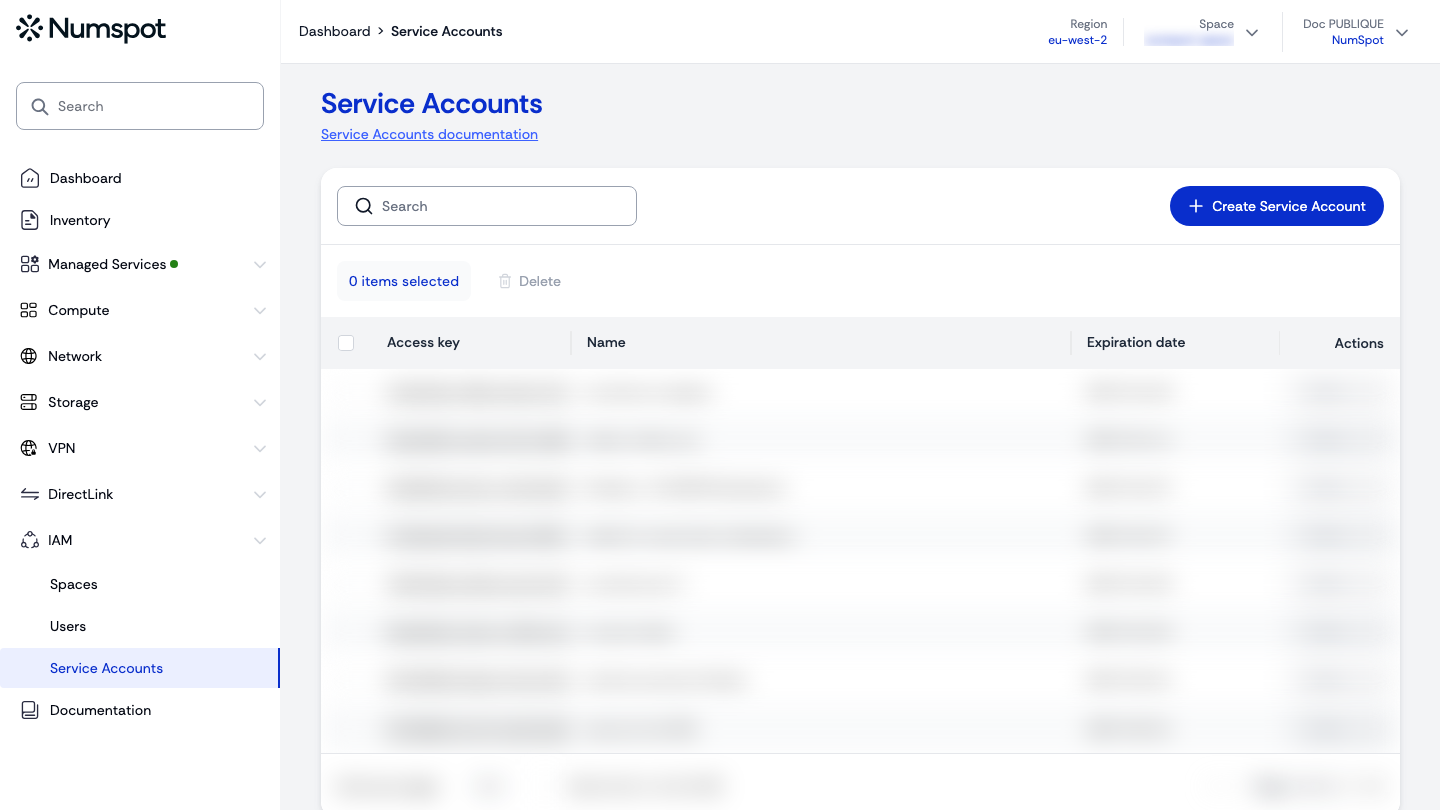Screen dimensions: 1440x810
Task: Click the plus icon on Create Service Account
Action: [1195, 206]
